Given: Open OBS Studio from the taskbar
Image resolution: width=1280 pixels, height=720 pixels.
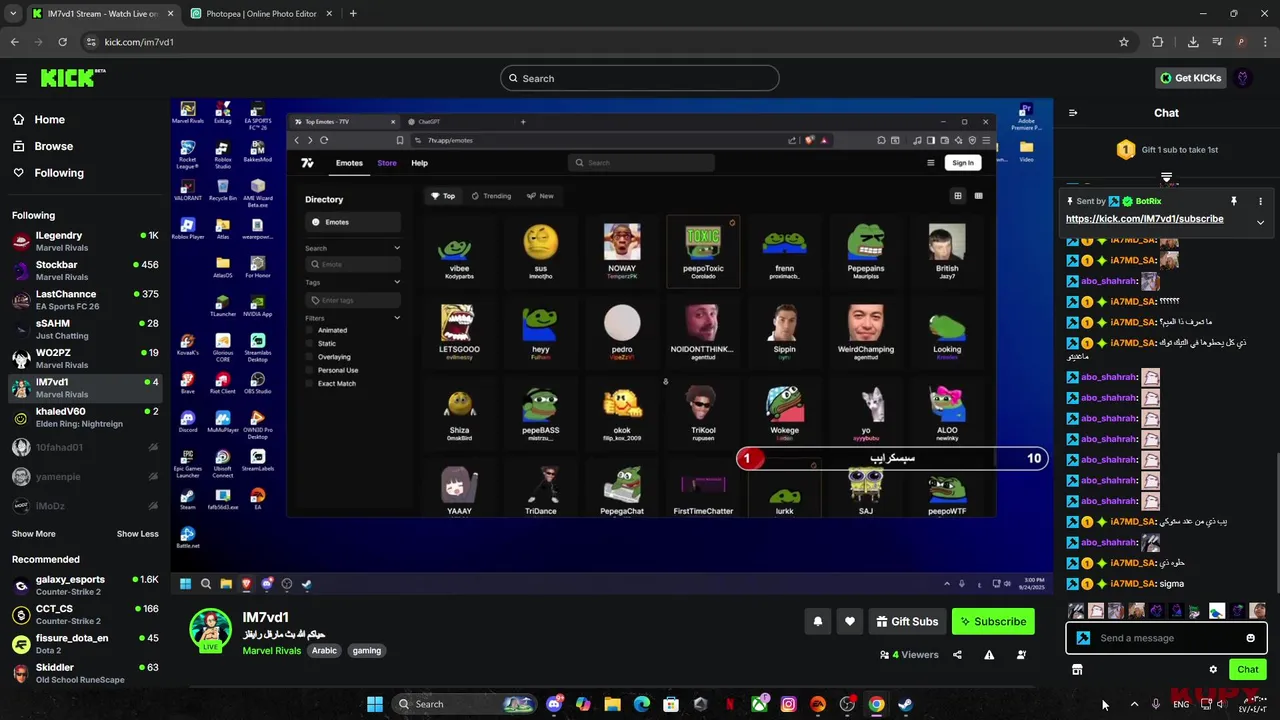Looking at the screenshot, I should click(847, 704).
